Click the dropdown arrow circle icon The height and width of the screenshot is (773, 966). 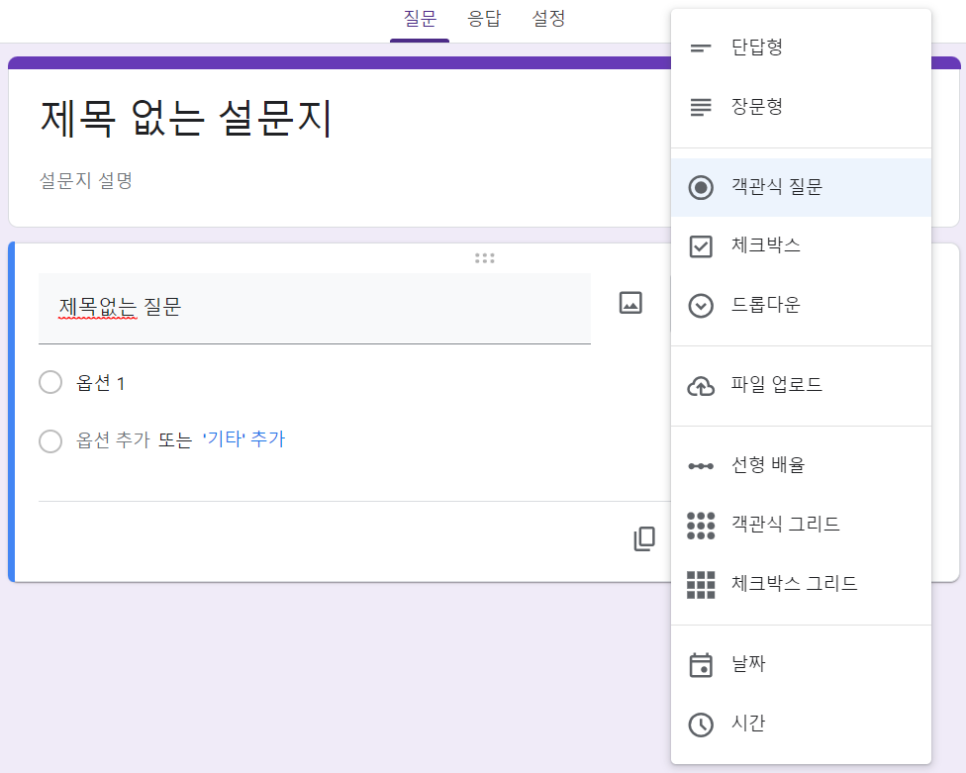pos(700,306)
